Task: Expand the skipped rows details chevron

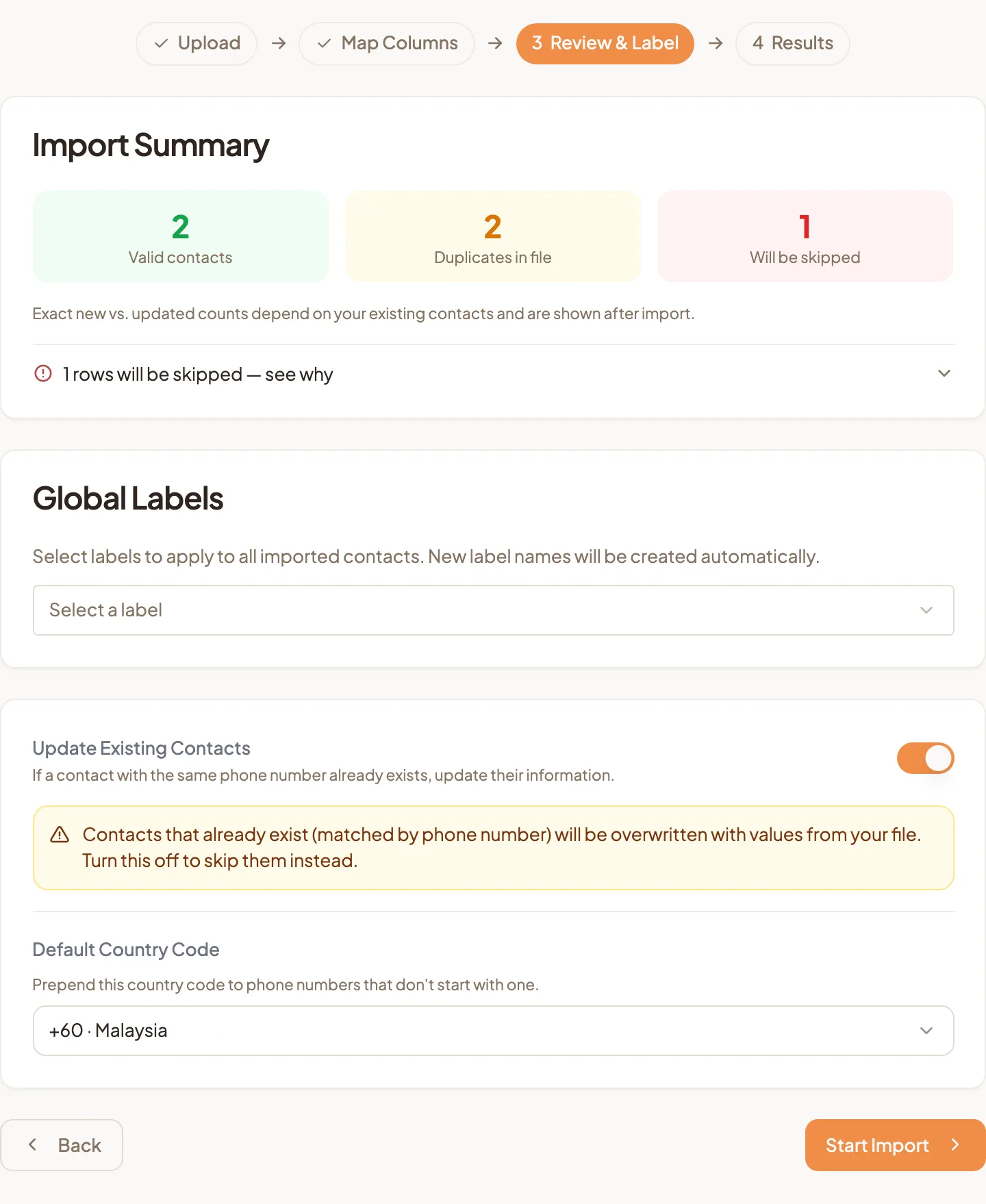Action: (x=944, y=374)
